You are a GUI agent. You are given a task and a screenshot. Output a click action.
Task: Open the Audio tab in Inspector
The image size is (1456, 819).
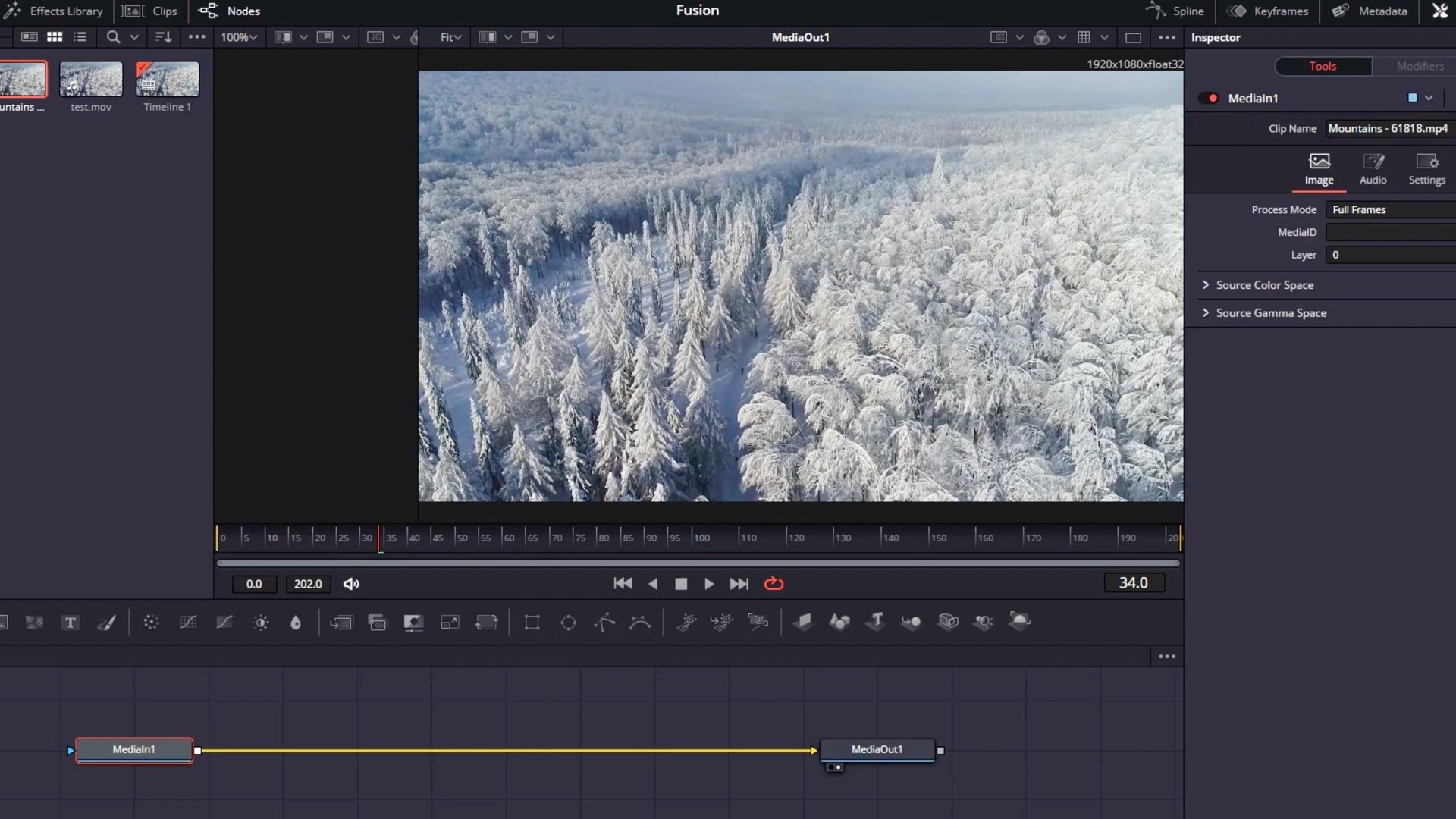(1373, 168)
